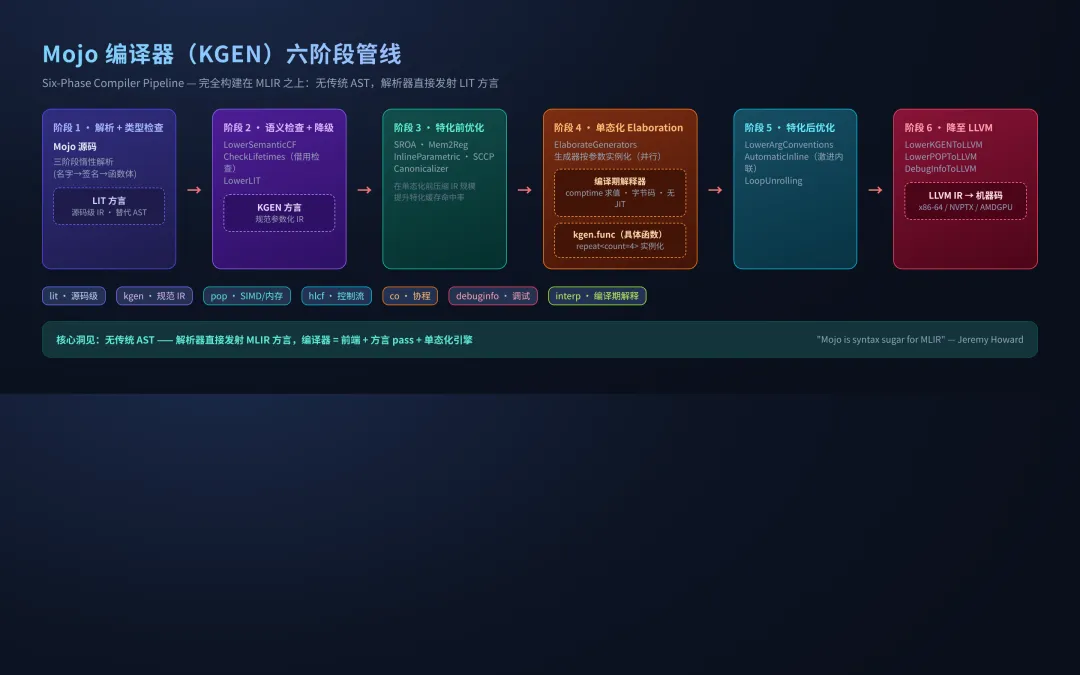Click the '(名字→签名→函数体)' text line
1080x675 pixels.
click(x=95, y=174)
